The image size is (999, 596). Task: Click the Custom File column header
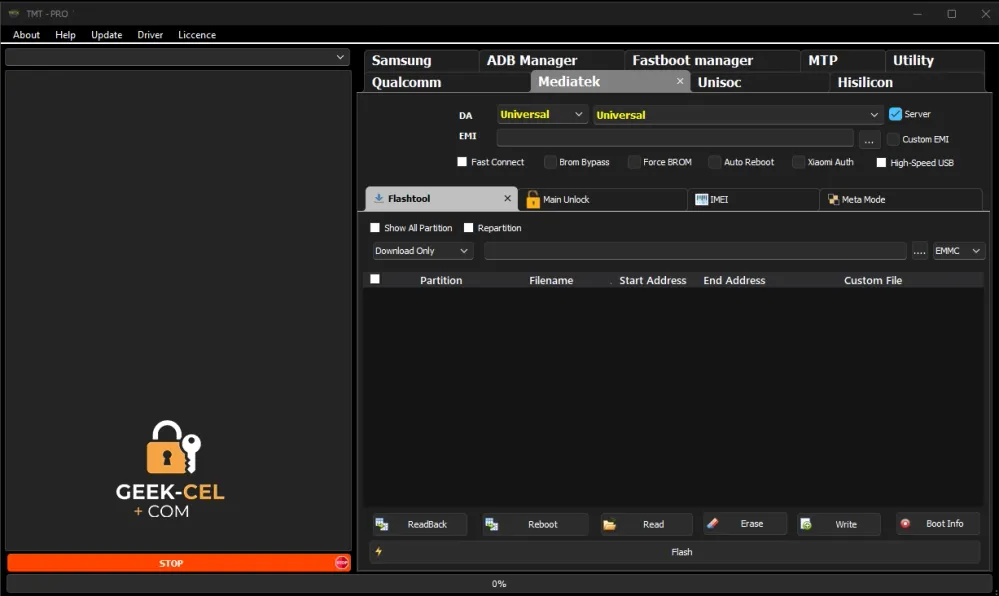(x=873, y=280)
